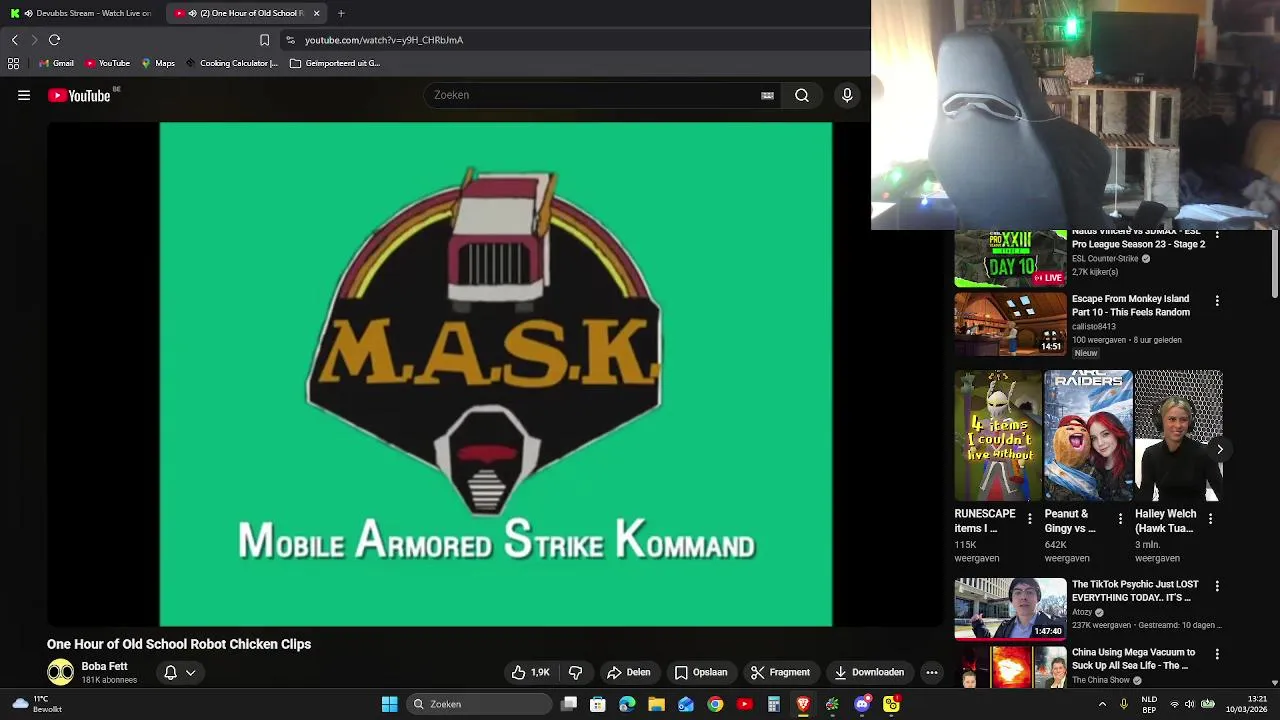Open options for Peanut & Greasy short
Screen dimensions: 1280x720
[x=1120, y=519]
